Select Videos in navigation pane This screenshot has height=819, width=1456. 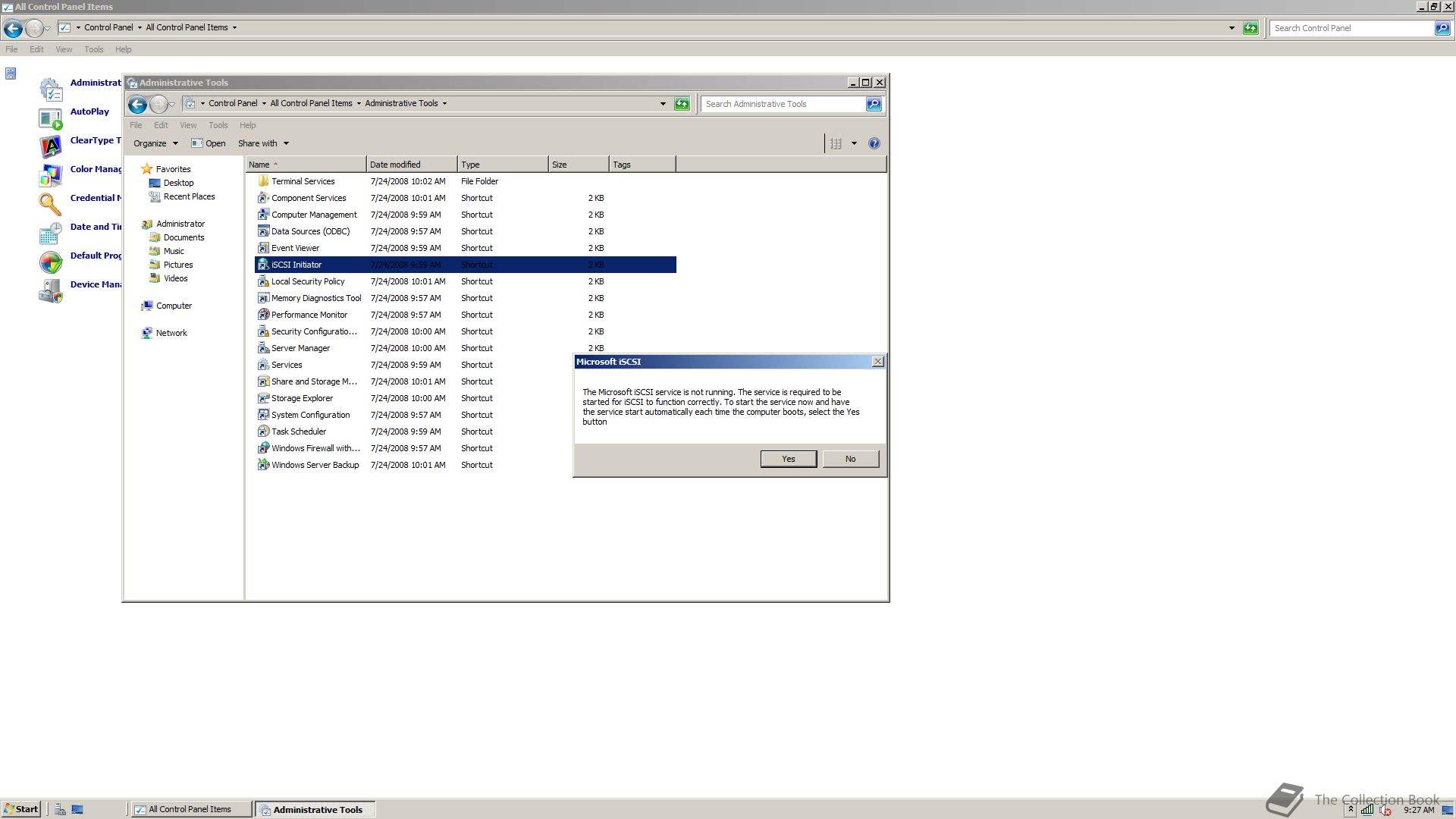[x=168, y=278]
